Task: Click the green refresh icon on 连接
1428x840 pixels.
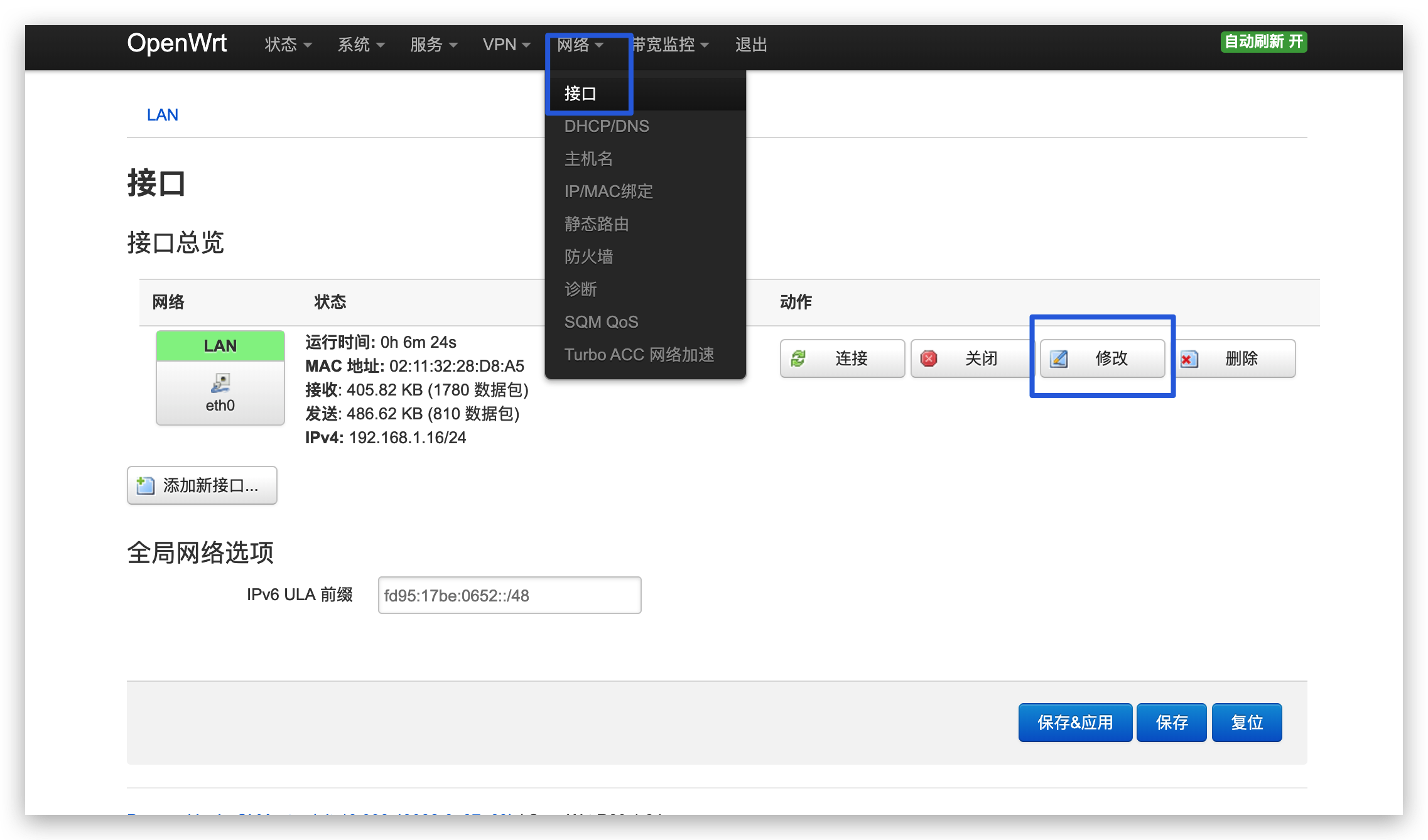Action: click(x=798, y=358)
